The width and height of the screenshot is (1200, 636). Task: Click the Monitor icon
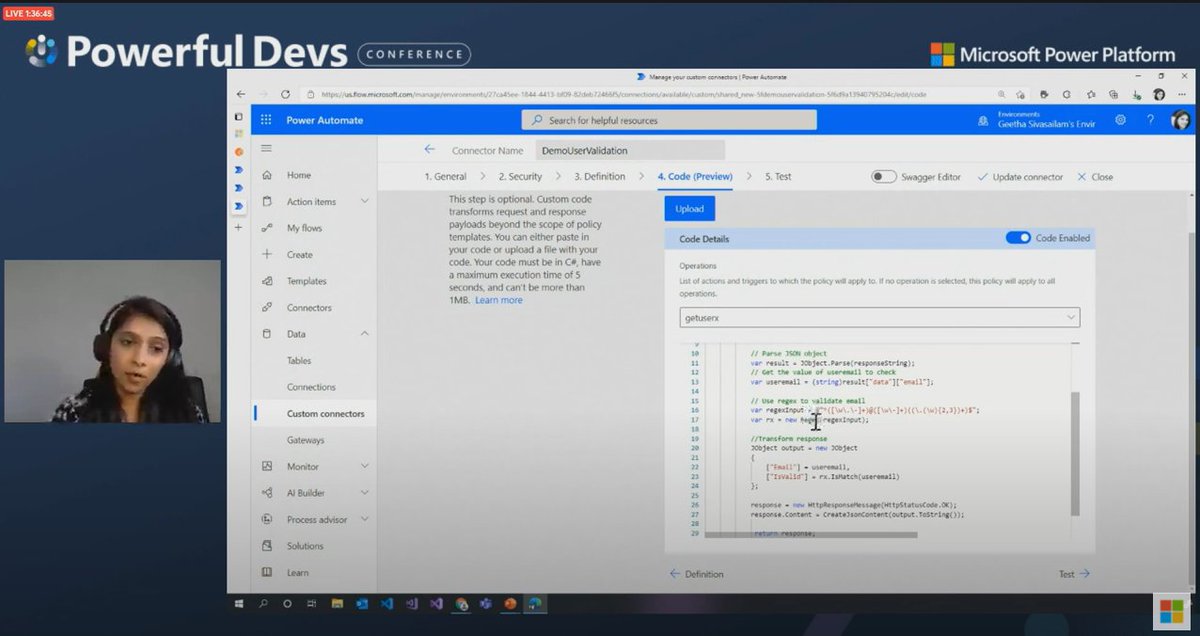click(x=267, y=466)
